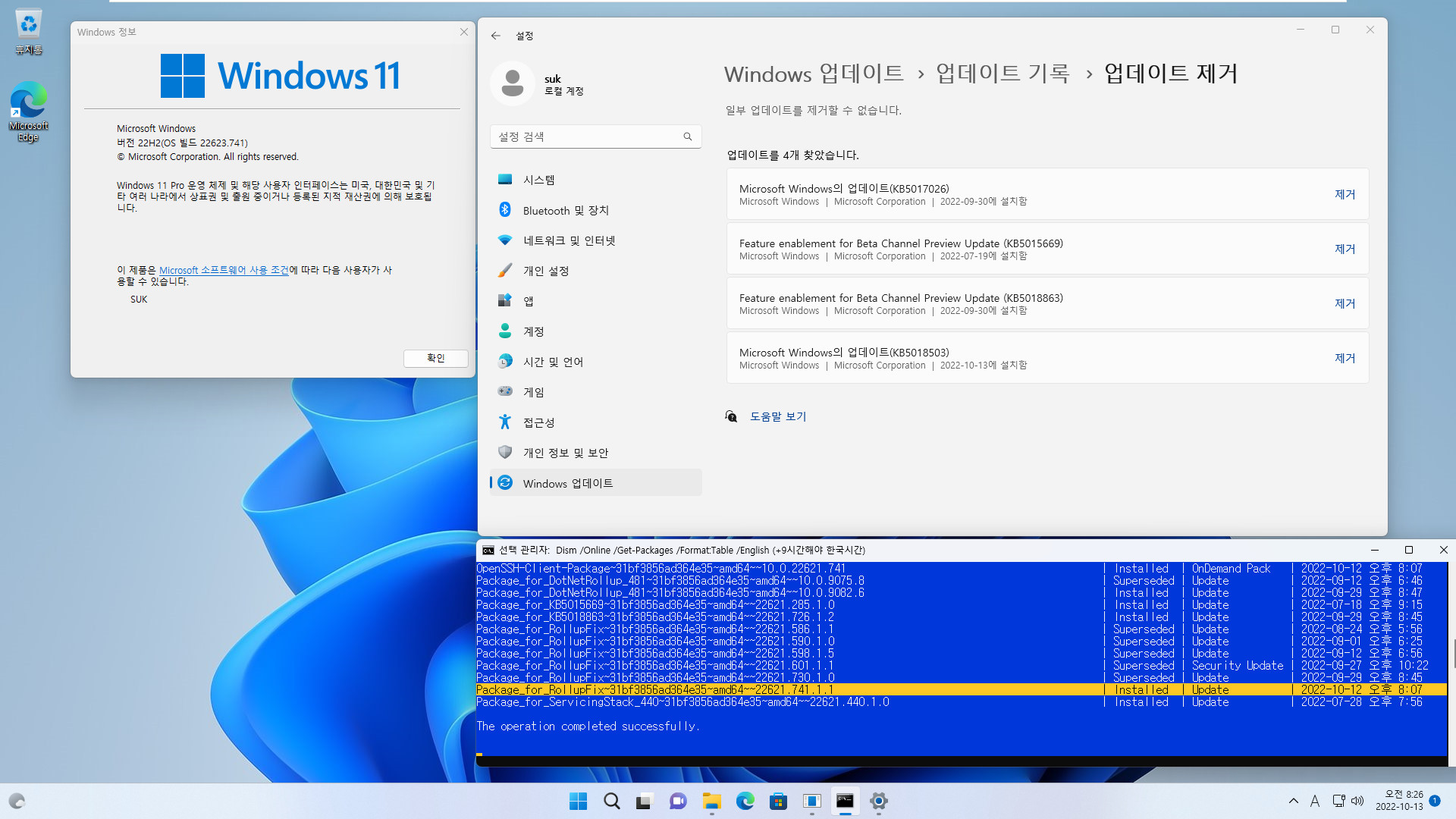Open 개인 정보 및 보안 settings

[x=596, y=453]
